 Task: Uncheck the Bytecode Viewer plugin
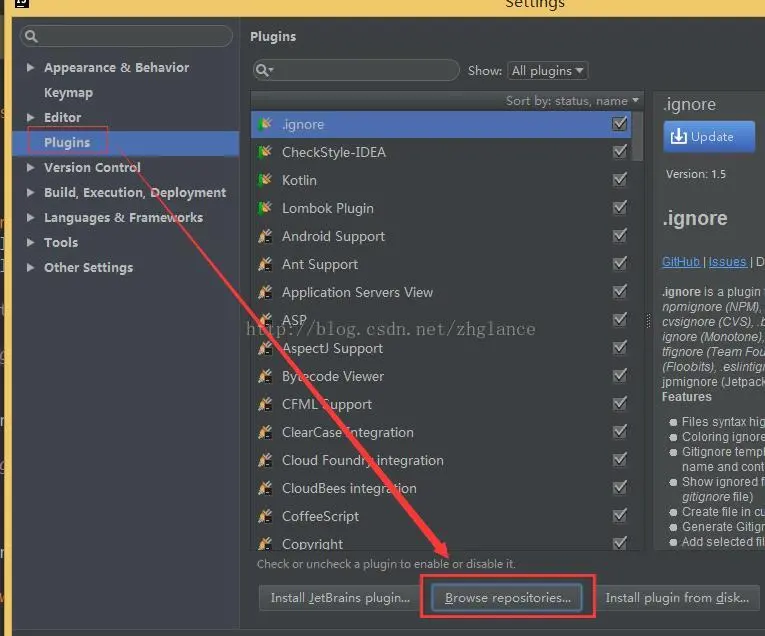(x=620, y=376)
